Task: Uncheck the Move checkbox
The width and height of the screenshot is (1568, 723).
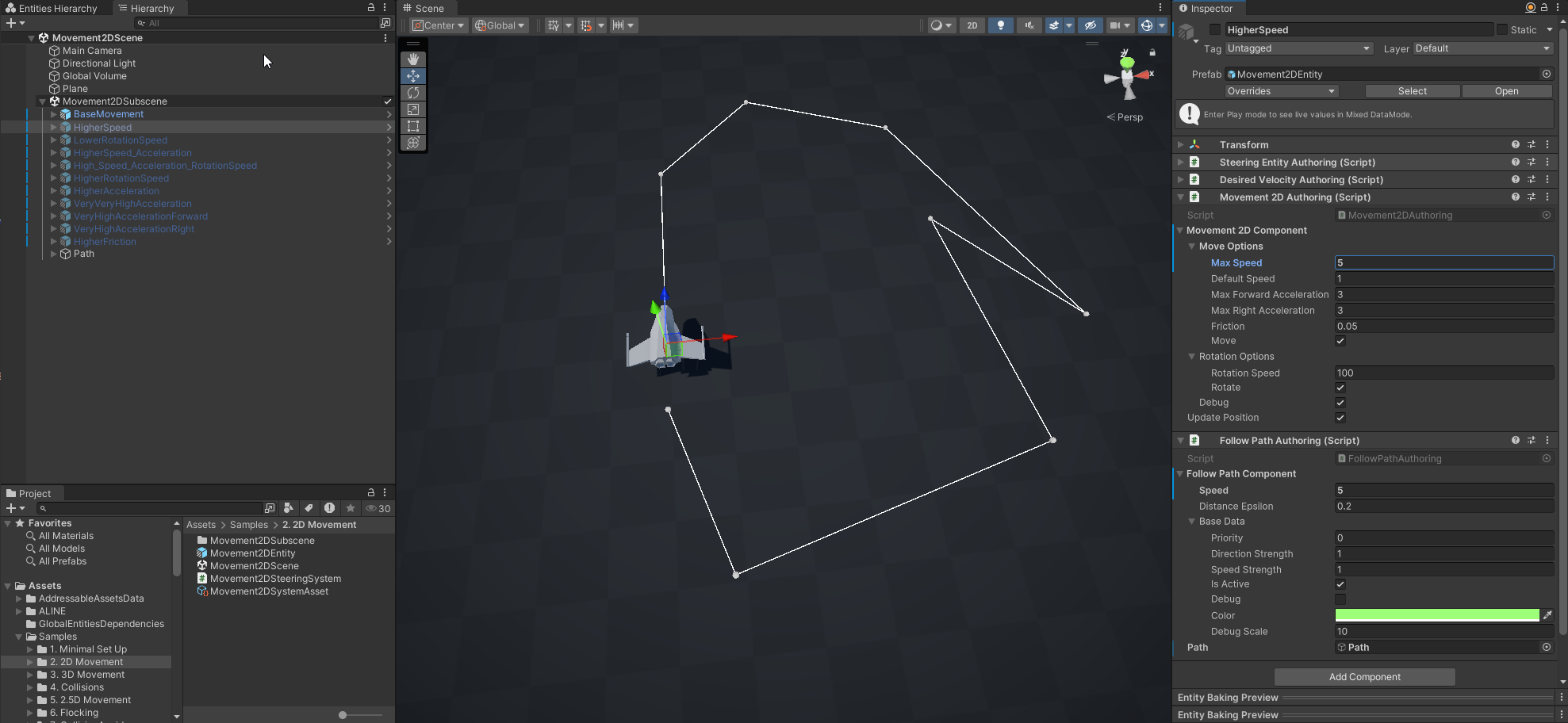Action: coord(1340,341)
